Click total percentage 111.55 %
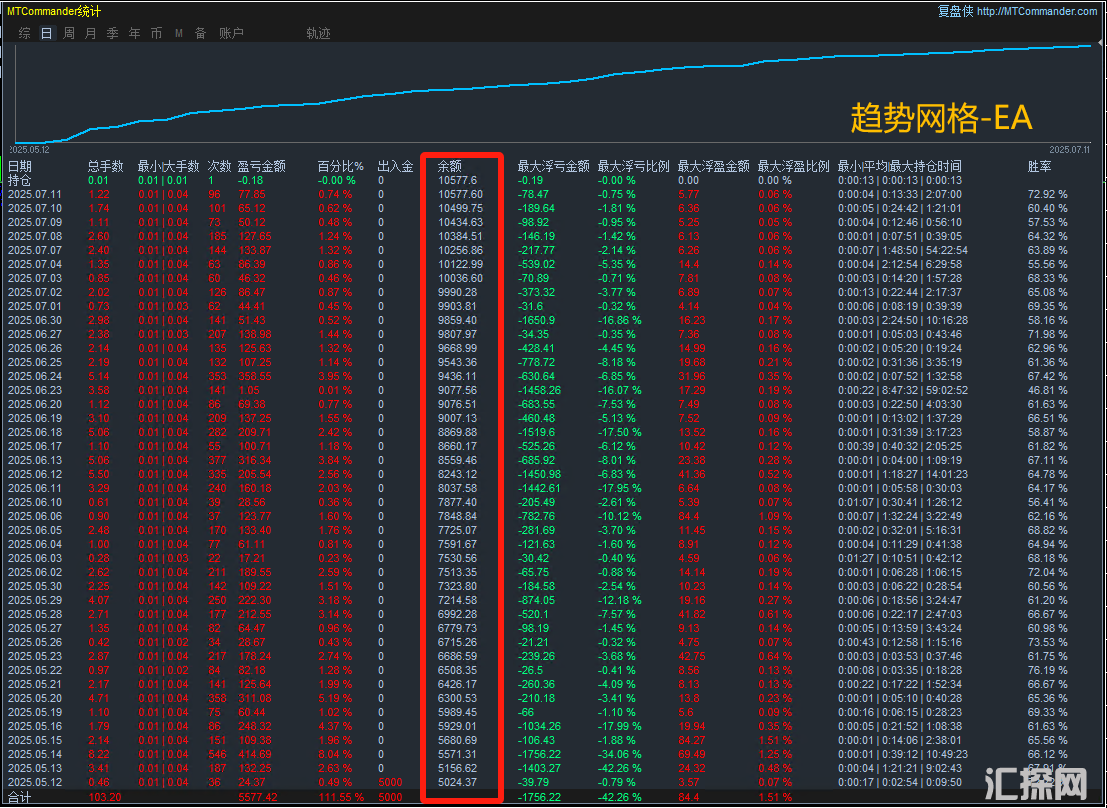 pyautogui.click(x=341, y=797)
